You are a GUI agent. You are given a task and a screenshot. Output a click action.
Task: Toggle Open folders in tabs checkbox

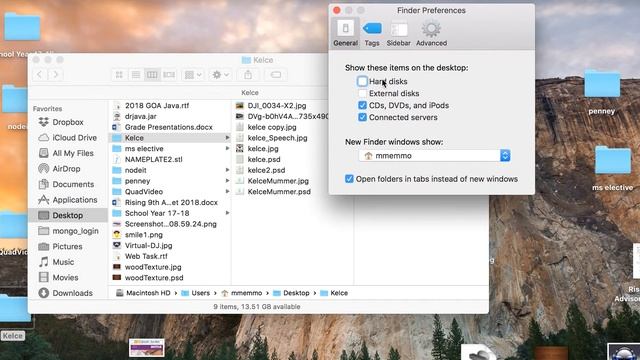pyautogui.click(x=349, y=179)
